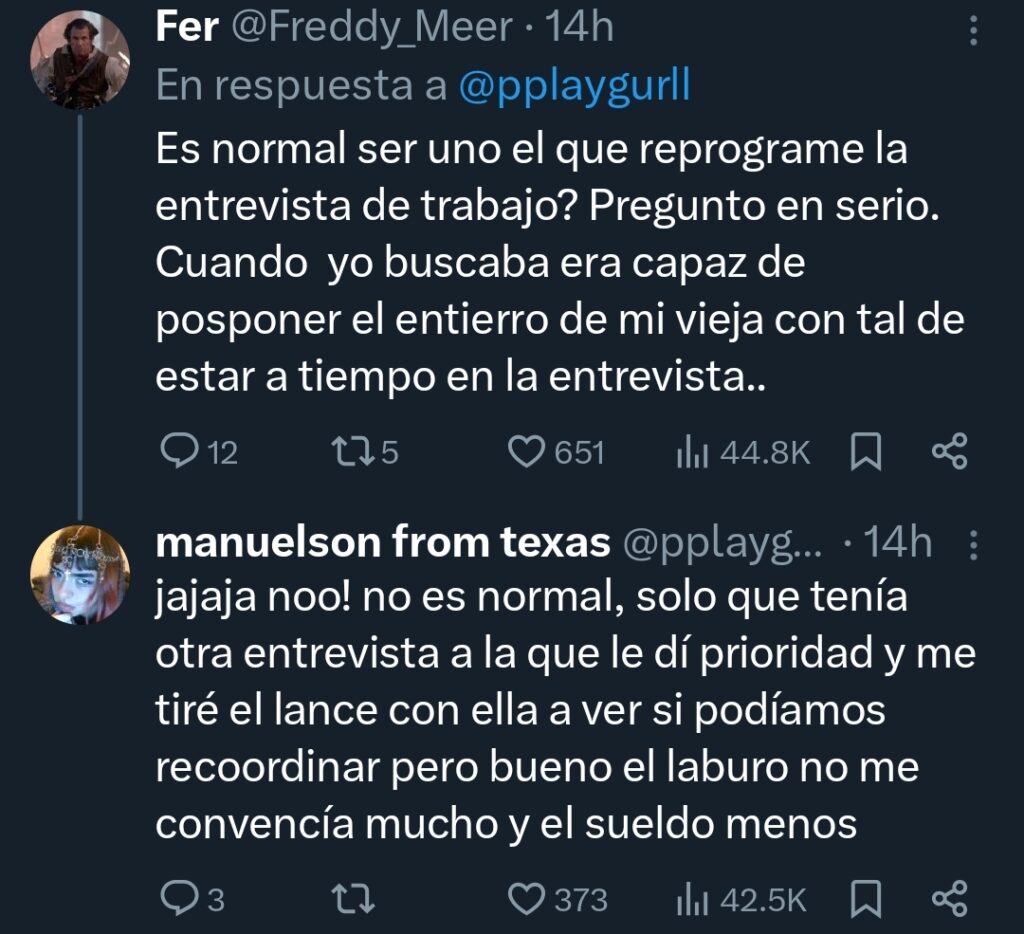The image size is (1024, 934).
Task: Open the @pplaygurll mention link
Action: click(574, 87)
